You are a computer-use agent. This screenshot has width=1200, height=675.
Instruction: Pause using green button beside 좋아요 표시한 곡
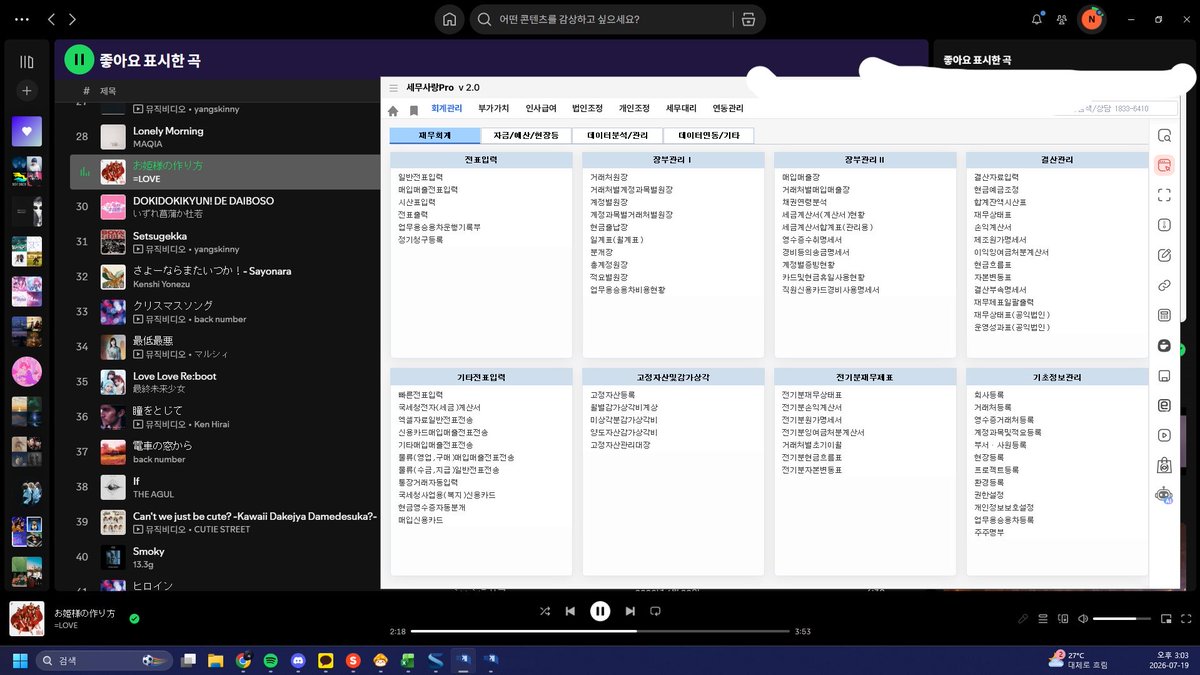click(79, 60)
